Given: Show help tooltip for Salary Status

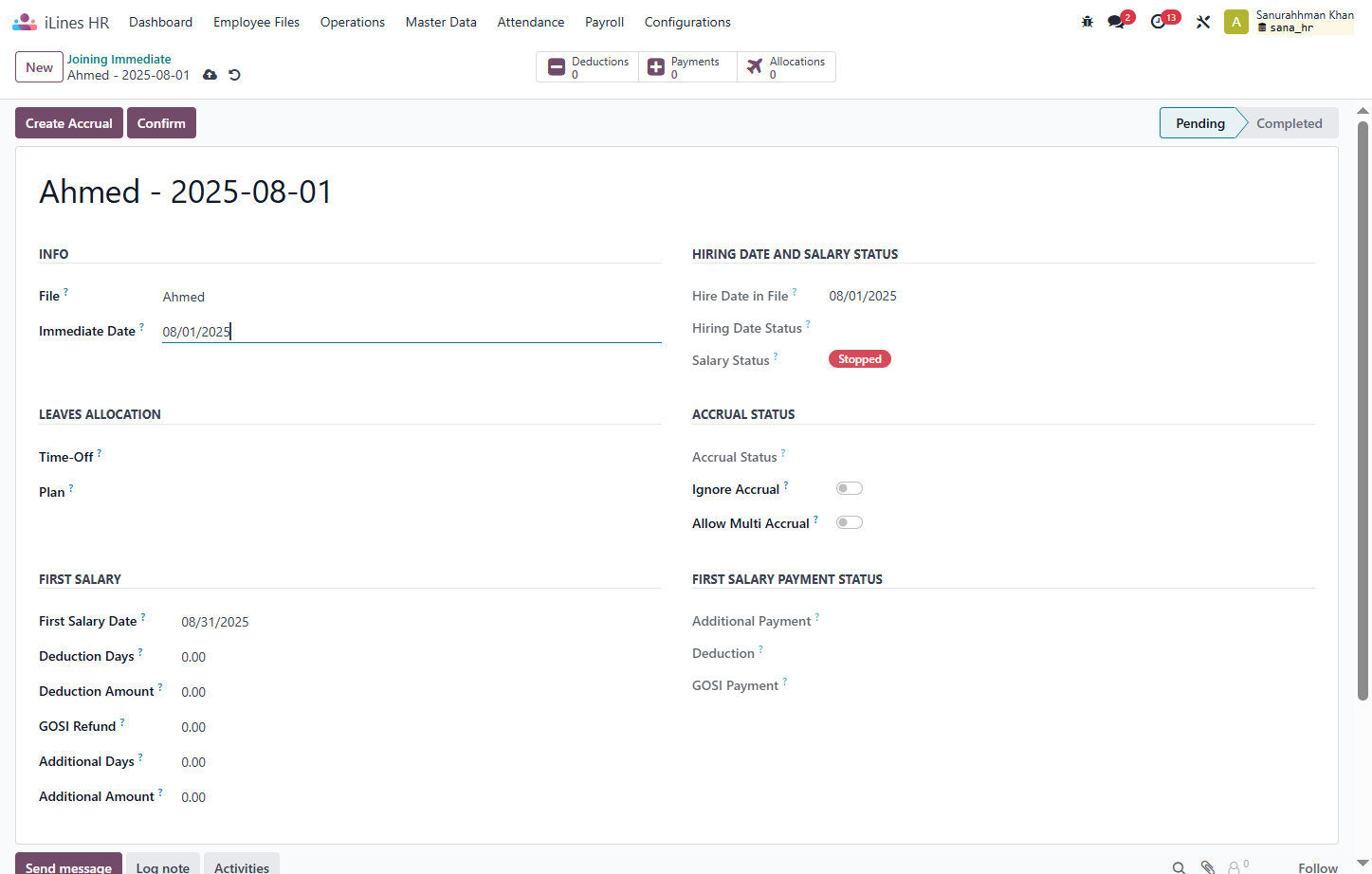Looking at the screenshot, I should click(x=776, y=356).
